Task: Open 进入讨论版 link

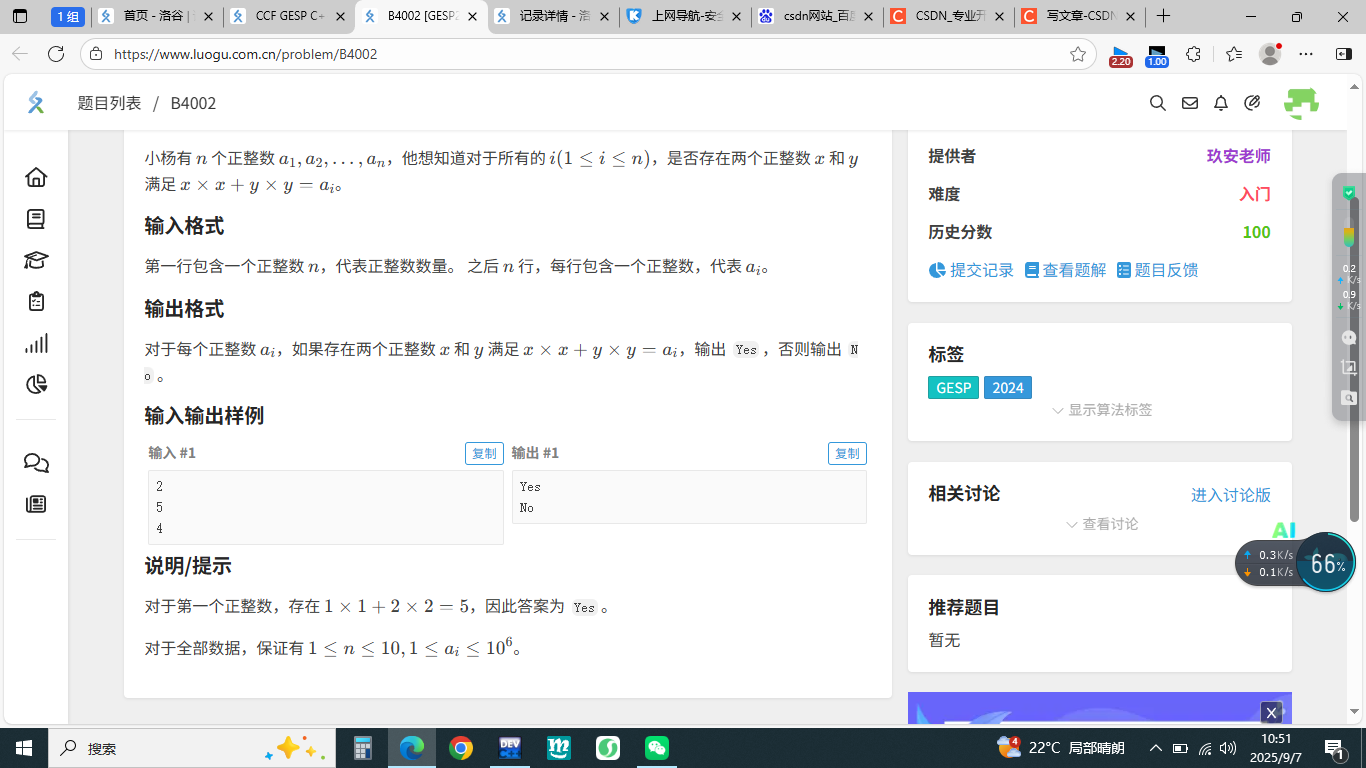Action: [x=1231, y=495]
